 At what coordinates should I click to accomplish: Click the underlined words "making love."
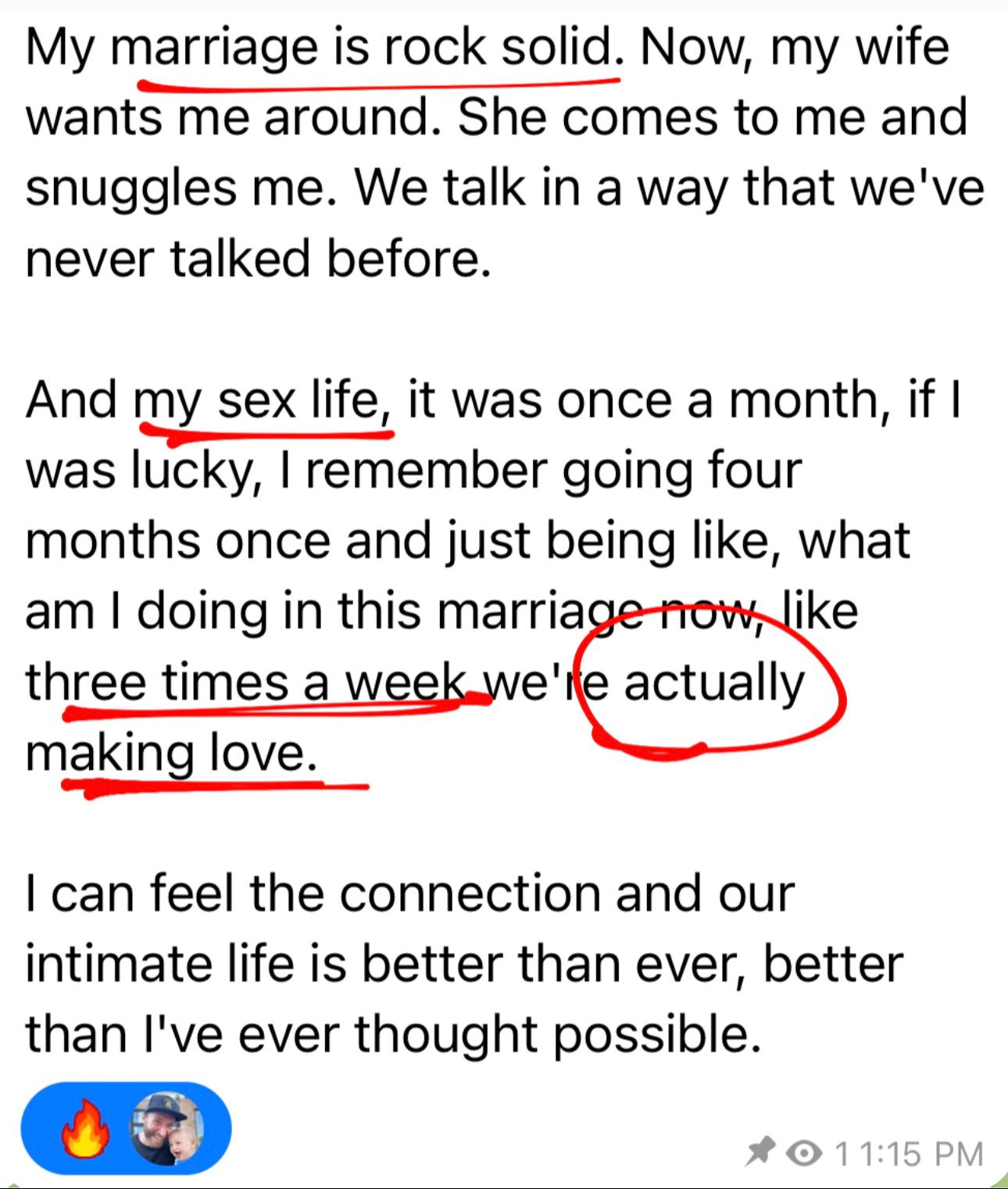(172, 754)
